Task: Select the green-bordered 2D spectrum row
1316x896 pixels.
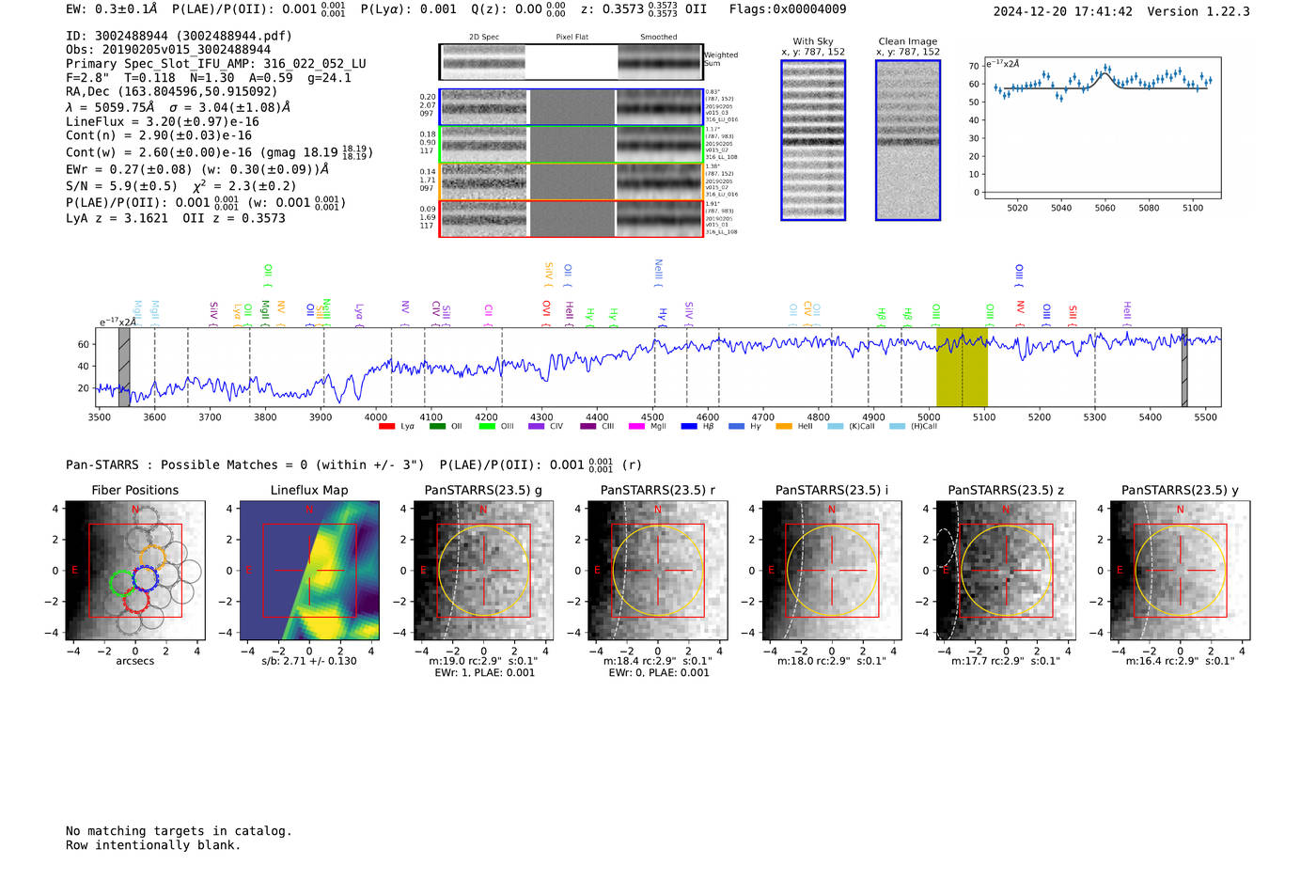Action: pos(572,144)
